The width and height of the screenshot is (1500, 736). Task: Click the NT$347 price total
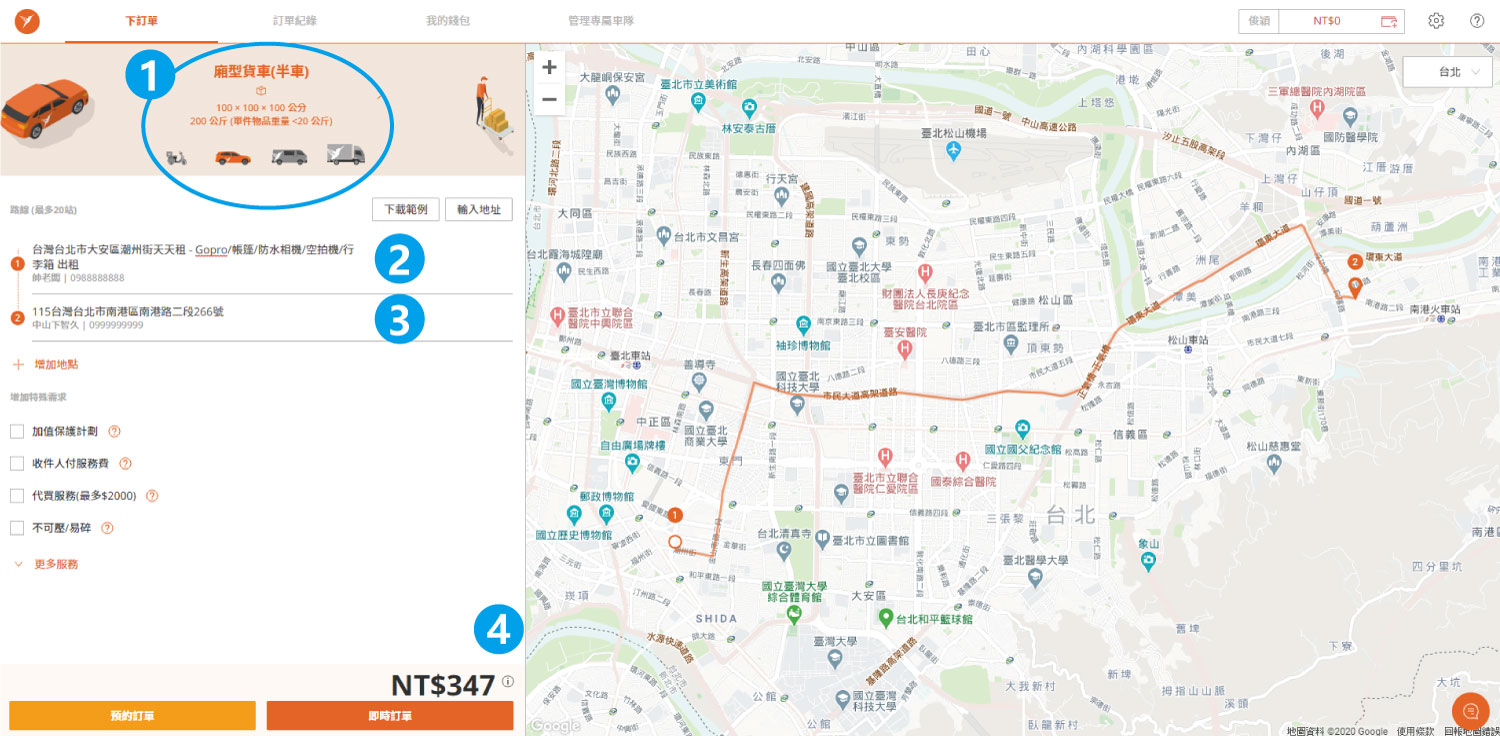443,685
